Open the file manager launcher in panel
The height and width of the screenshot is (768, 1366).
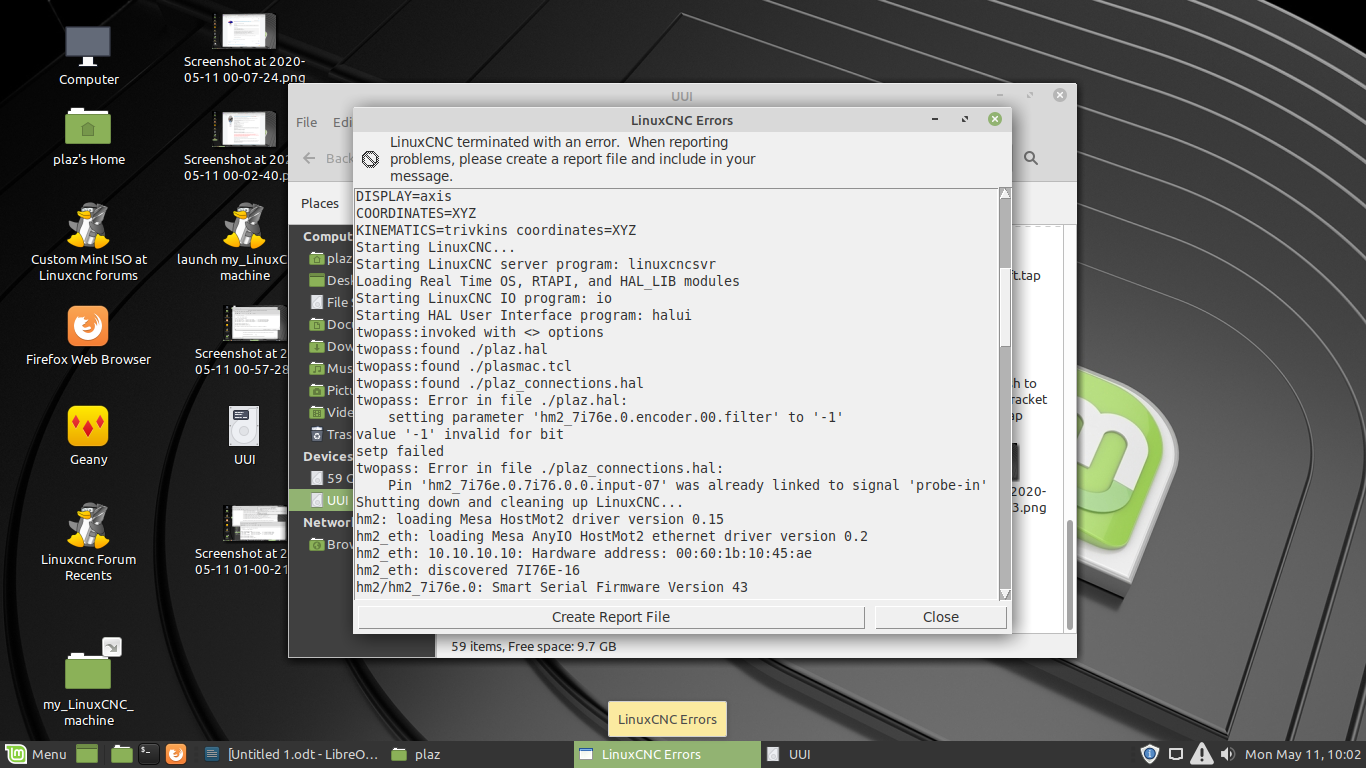pos(122,754)
